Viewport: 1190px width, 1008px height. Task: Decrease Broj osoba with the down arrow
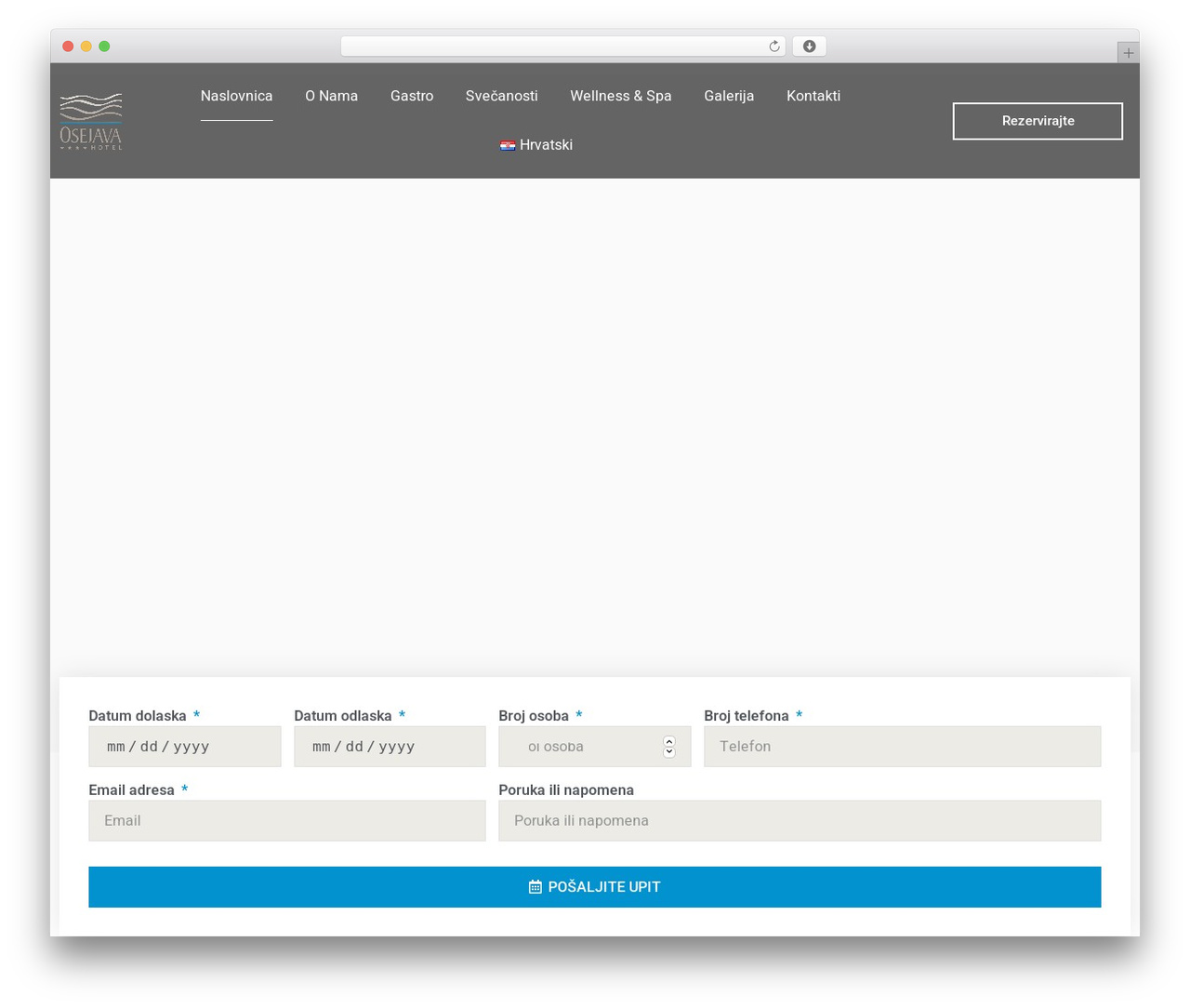pyautogui.click(x=668, y=751)
